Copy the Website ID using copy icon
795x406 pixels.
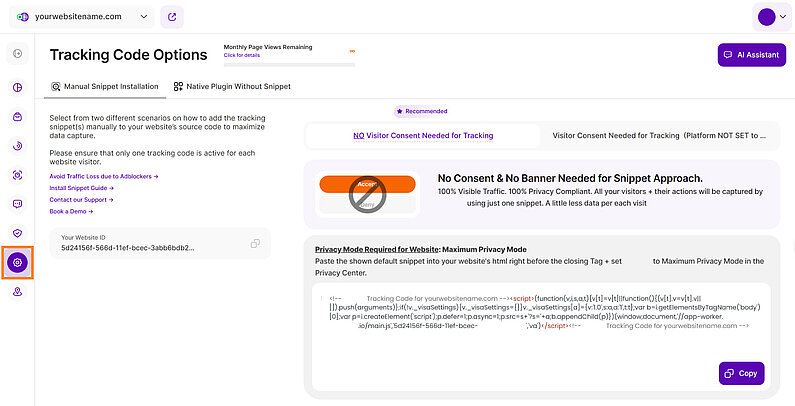click(256, 244)
